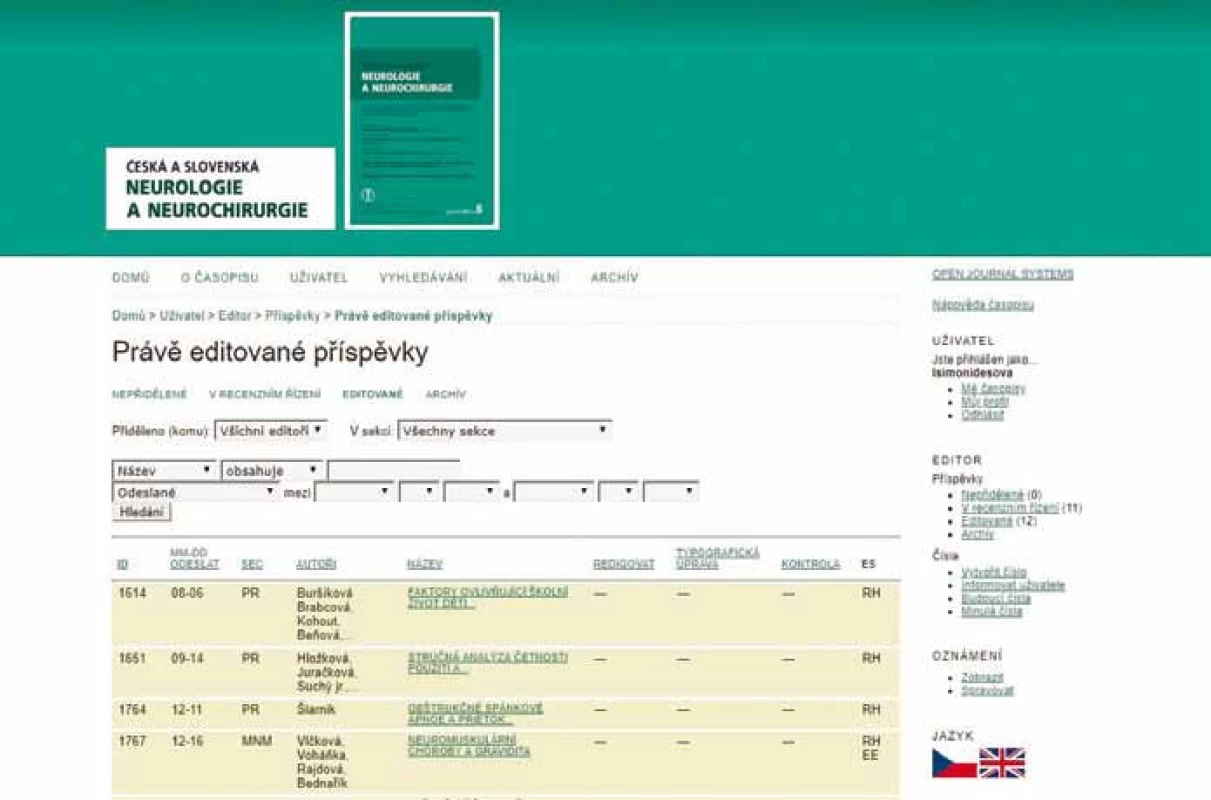Open the journal cover thumbnail

click(422, 121)
